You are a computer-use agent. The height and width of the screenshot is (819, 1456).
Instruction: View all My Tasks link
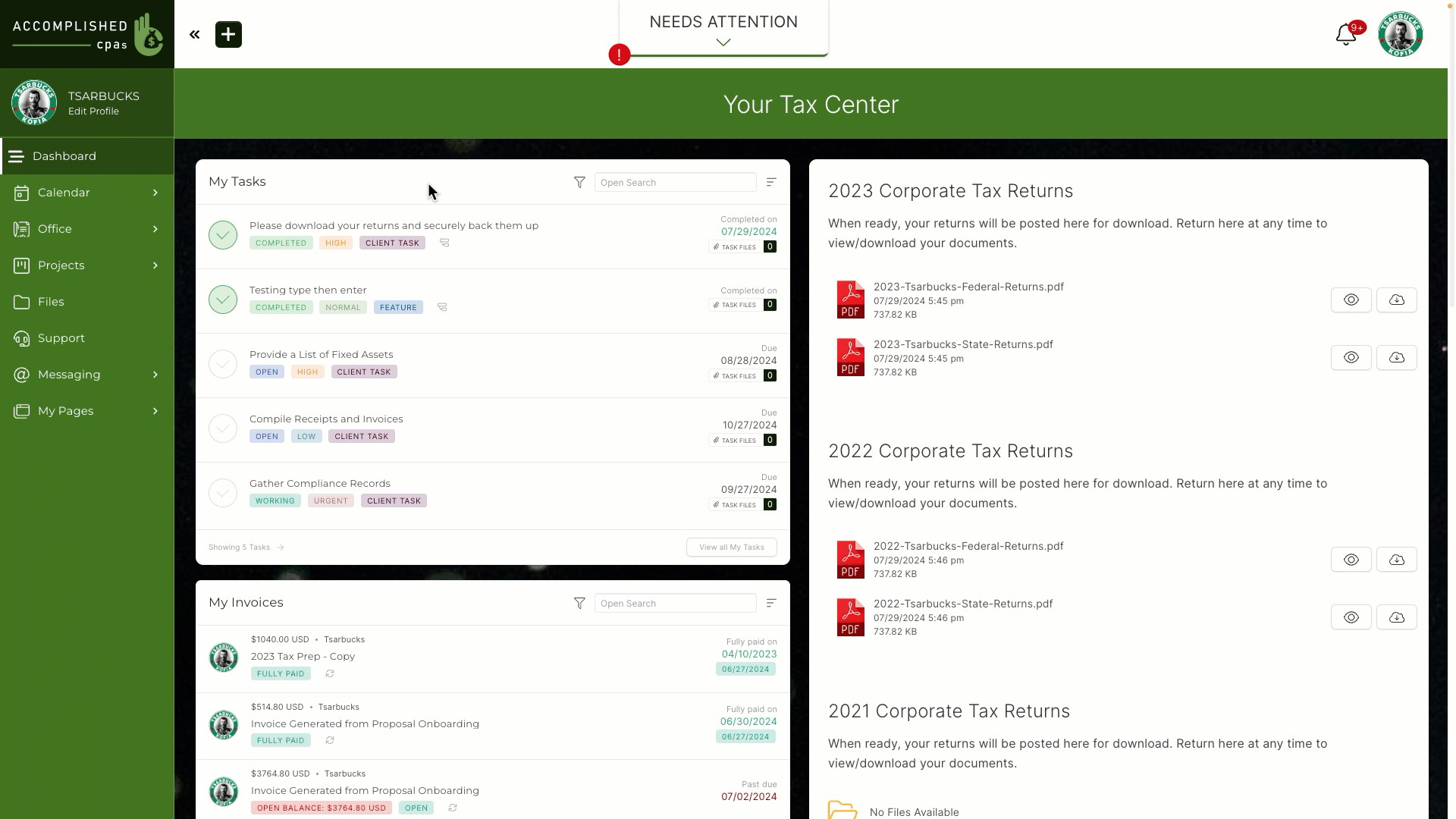(x=732, y=547)
